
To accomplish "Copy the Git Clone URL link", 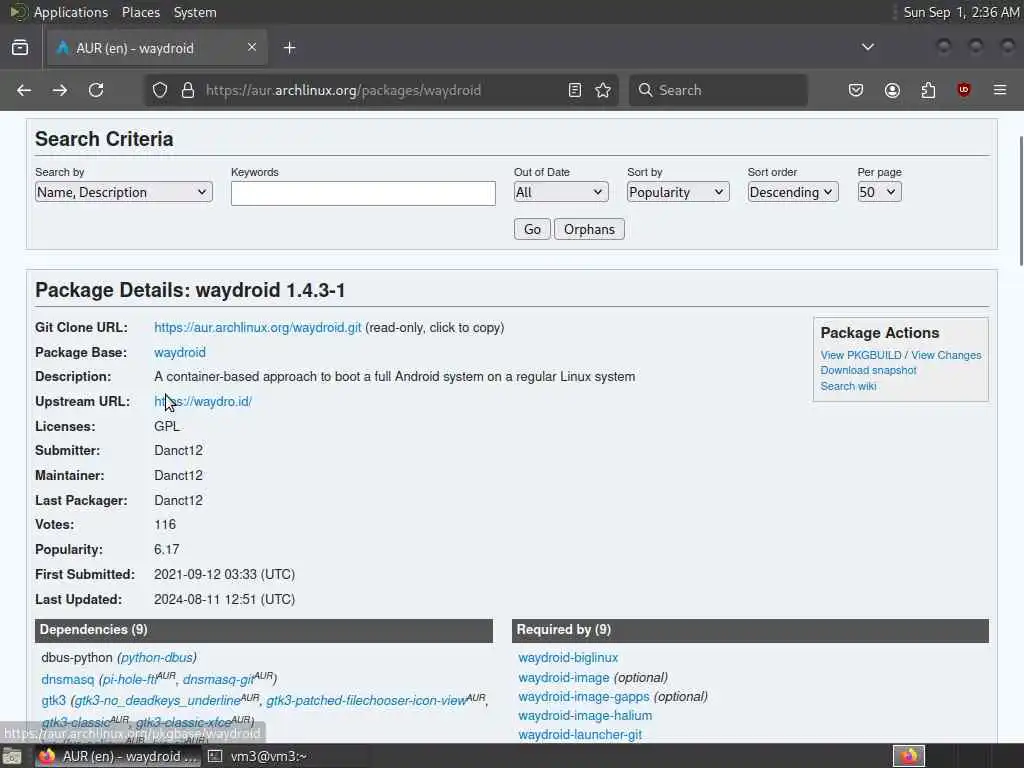I will 257,328.
